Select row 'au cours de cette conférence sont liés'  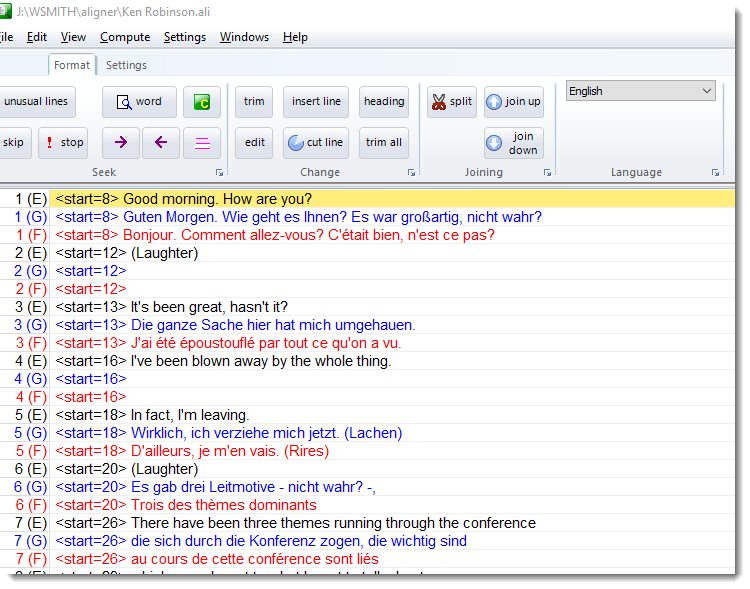click(x=367, y=559)
